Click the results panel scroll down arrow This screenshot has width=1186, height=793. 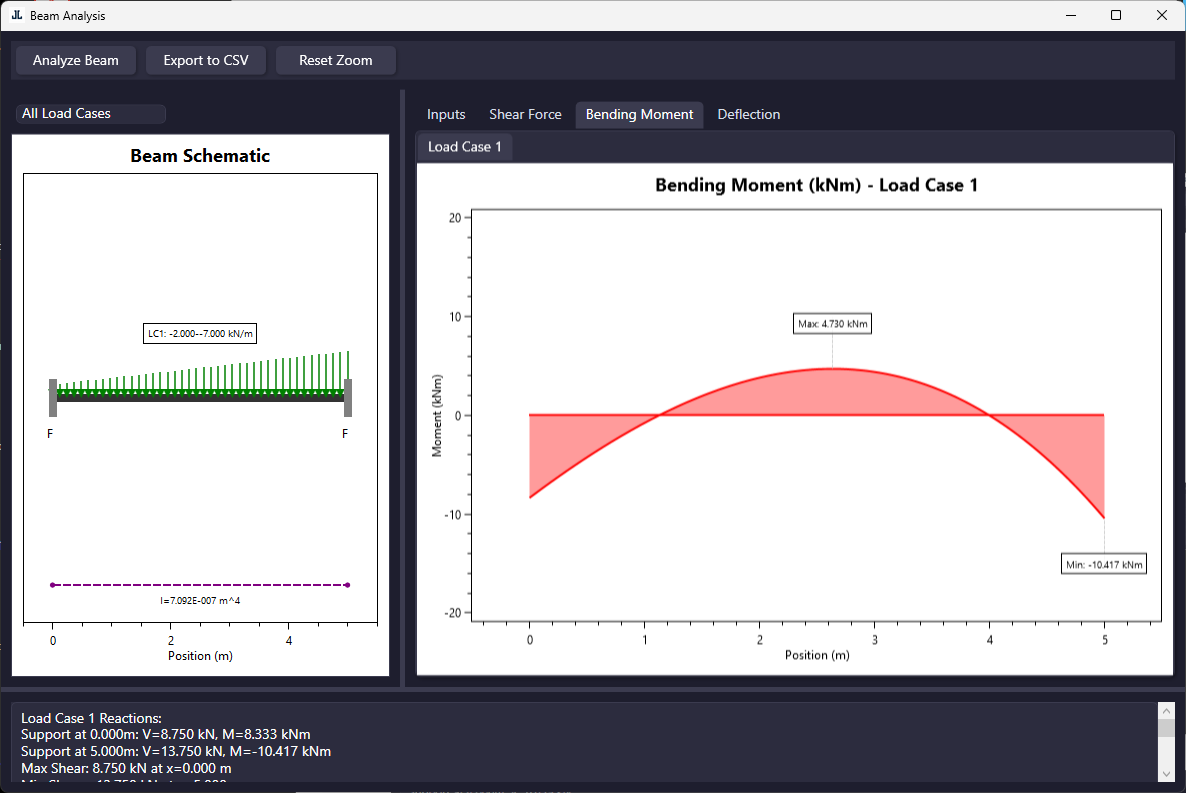[x=1166, y=773]
